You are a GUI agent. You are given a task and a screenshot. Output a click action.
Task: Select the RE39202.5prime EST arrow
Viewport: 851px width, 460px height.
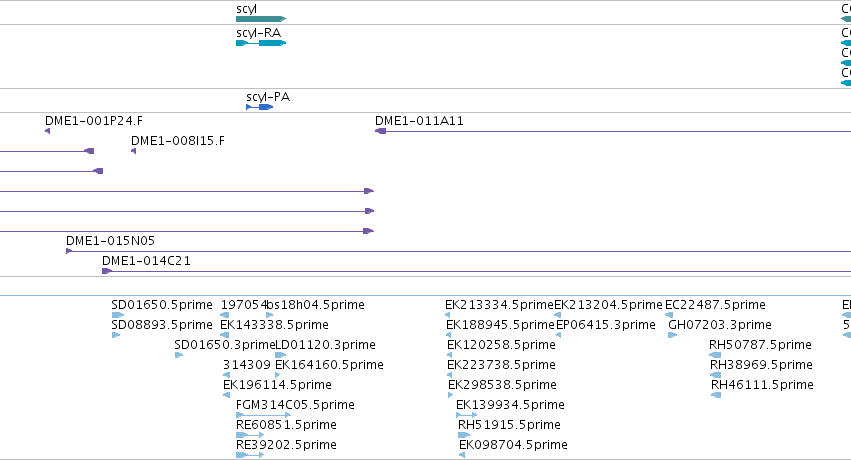coord(250,455)
